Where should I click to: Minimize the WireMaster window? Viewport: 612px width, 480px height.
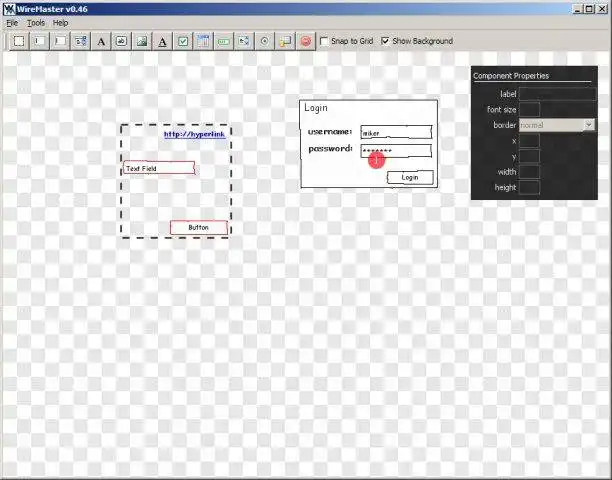(578, 9)
